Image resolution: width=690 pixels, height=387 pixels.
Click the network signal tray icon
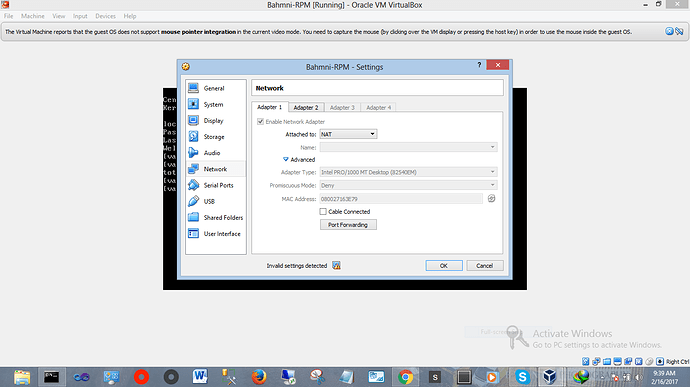[626, 377]
